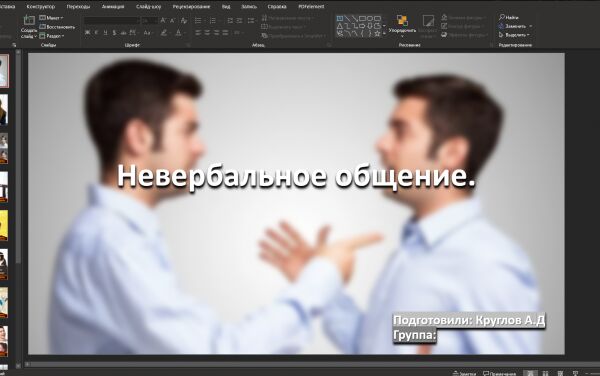Open the Слайд-шоу ribbon tab
Image resolution: width=600 pixels, height=376 pixels.
click(148, 7)
